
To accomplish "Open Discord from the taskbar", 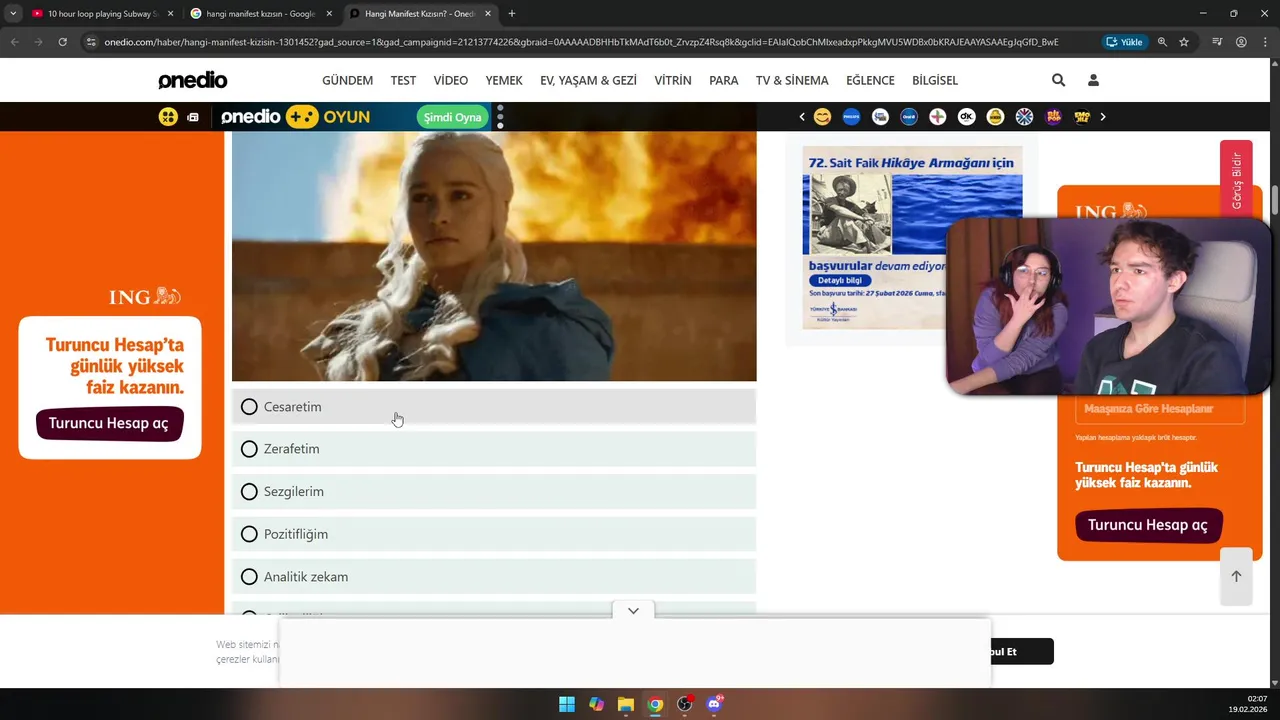I will pyautogui.click(x=714, y=704).
